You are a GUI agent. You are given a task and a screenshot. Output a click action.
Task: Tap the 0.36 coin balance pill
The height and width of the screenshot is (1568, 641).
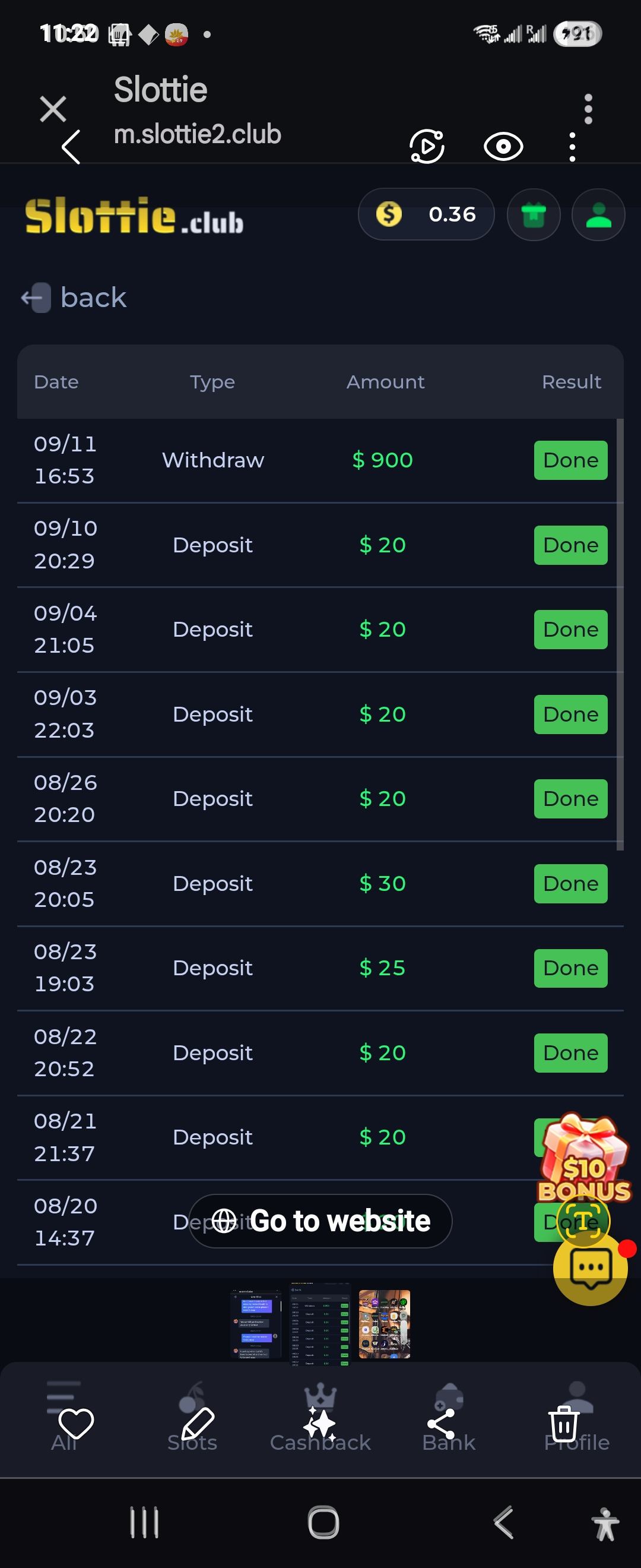pyautogui.click(x=426, y=214)
